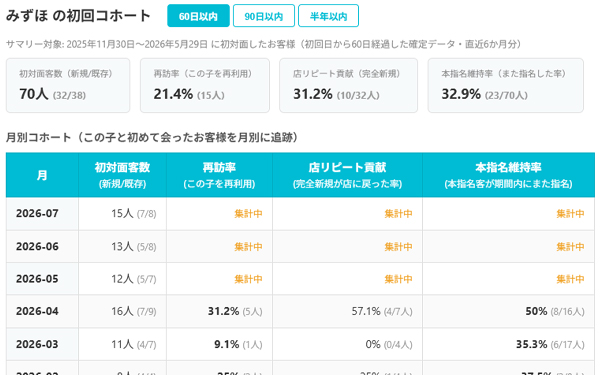The width and height of the screenshot is (600, 375).
Task: Click the 31.2% (5人) revisit rate cell
Action: 219,311
